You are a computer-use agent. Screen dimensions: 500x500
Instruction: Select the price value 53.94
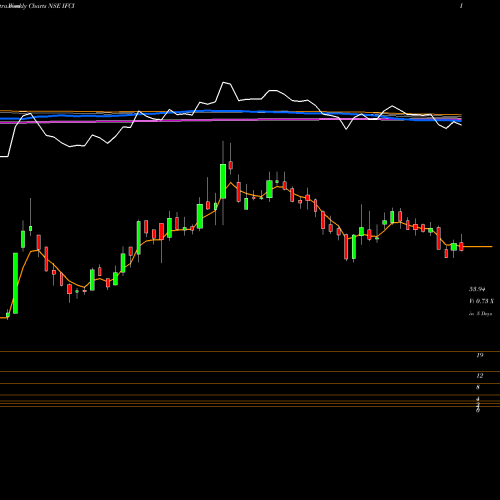[x=477, y=289]
